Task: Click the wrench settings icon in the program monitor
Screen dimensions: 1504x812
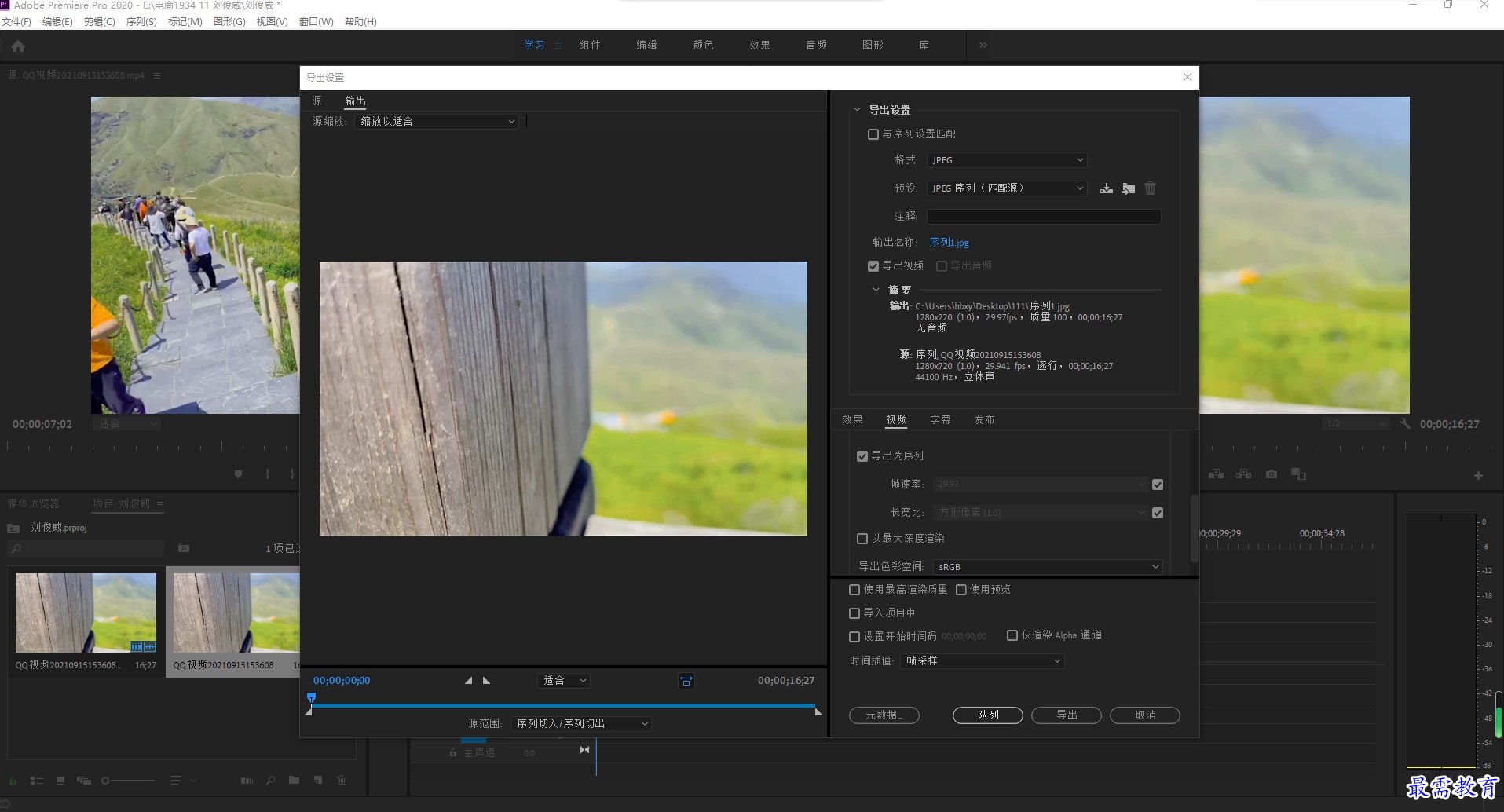Action: point(1405,423)
